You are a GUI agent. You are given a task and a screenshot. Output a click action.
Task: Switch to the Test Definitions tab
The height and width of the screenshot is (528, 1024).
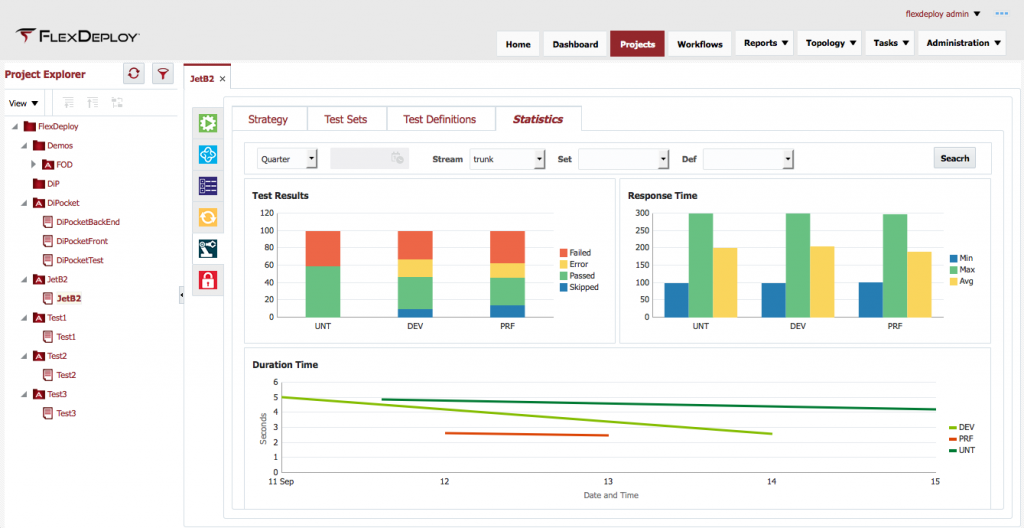coord(440,119)
